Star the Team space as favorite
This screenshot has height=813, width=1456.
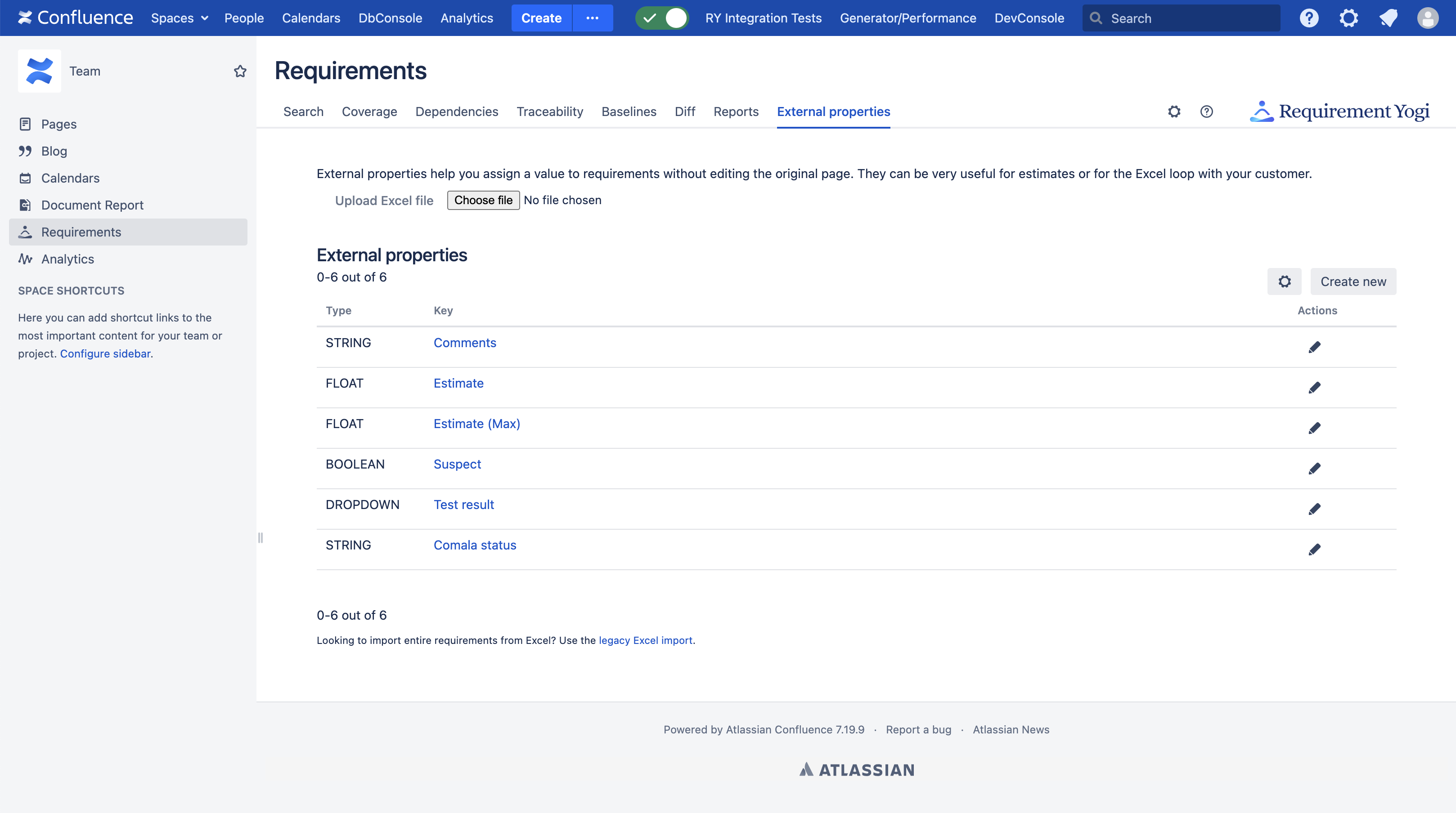[x=240, y=71]
